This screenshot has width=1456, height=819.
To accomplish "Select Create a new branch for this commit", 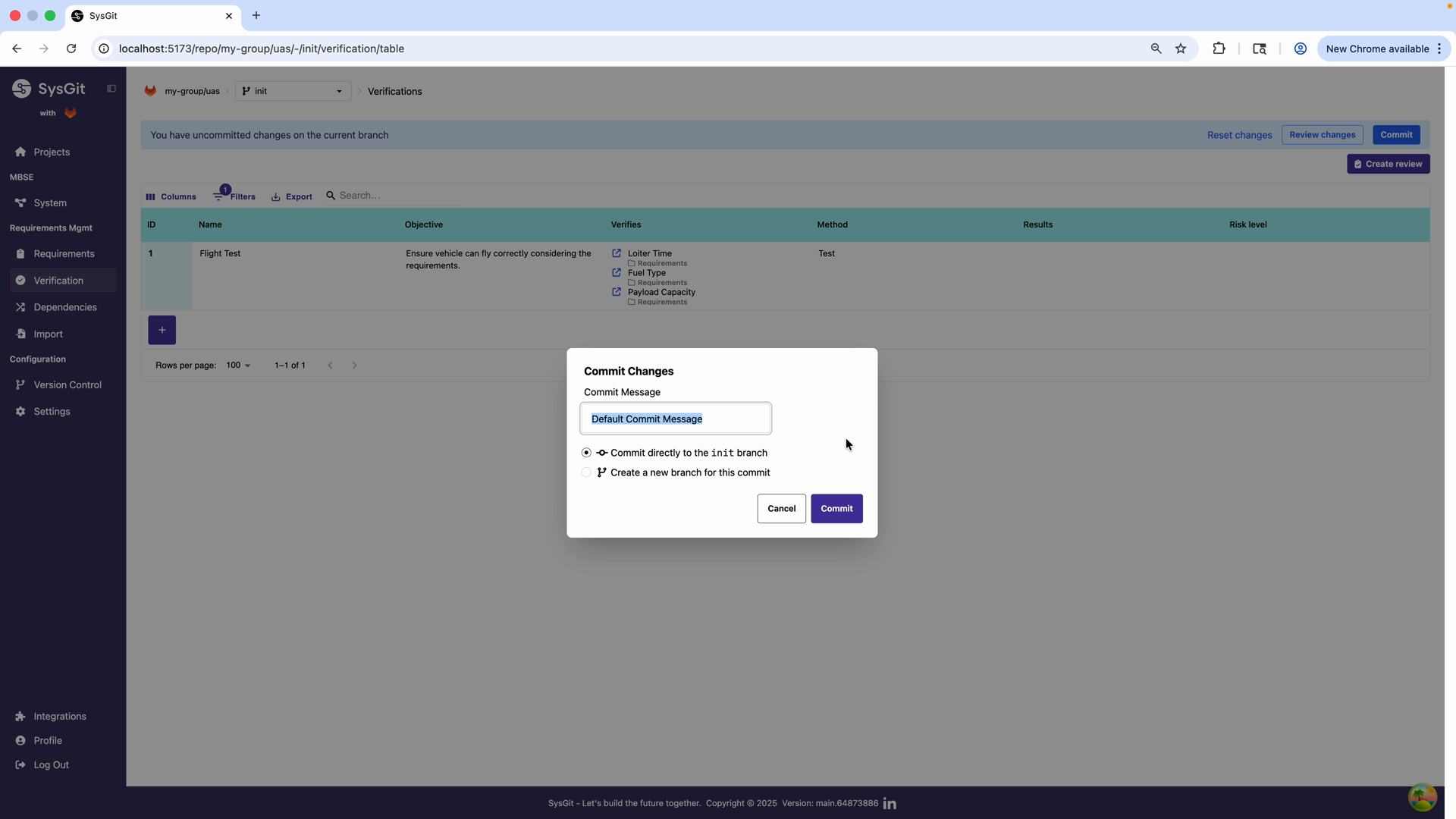I will (585, 472).
